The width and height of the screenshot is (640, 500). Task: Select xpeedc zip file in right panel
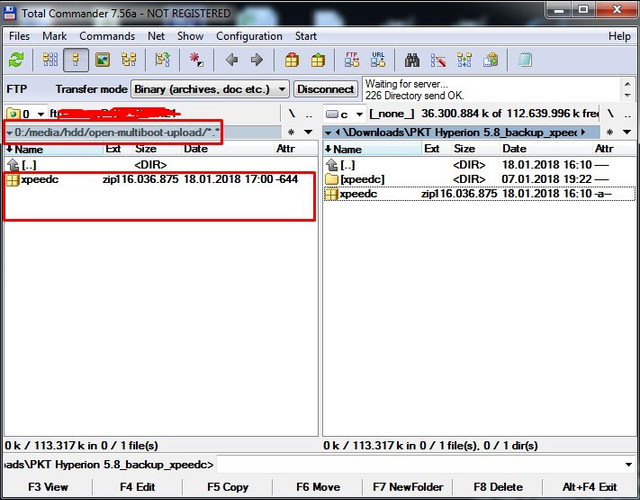[479, 193]
